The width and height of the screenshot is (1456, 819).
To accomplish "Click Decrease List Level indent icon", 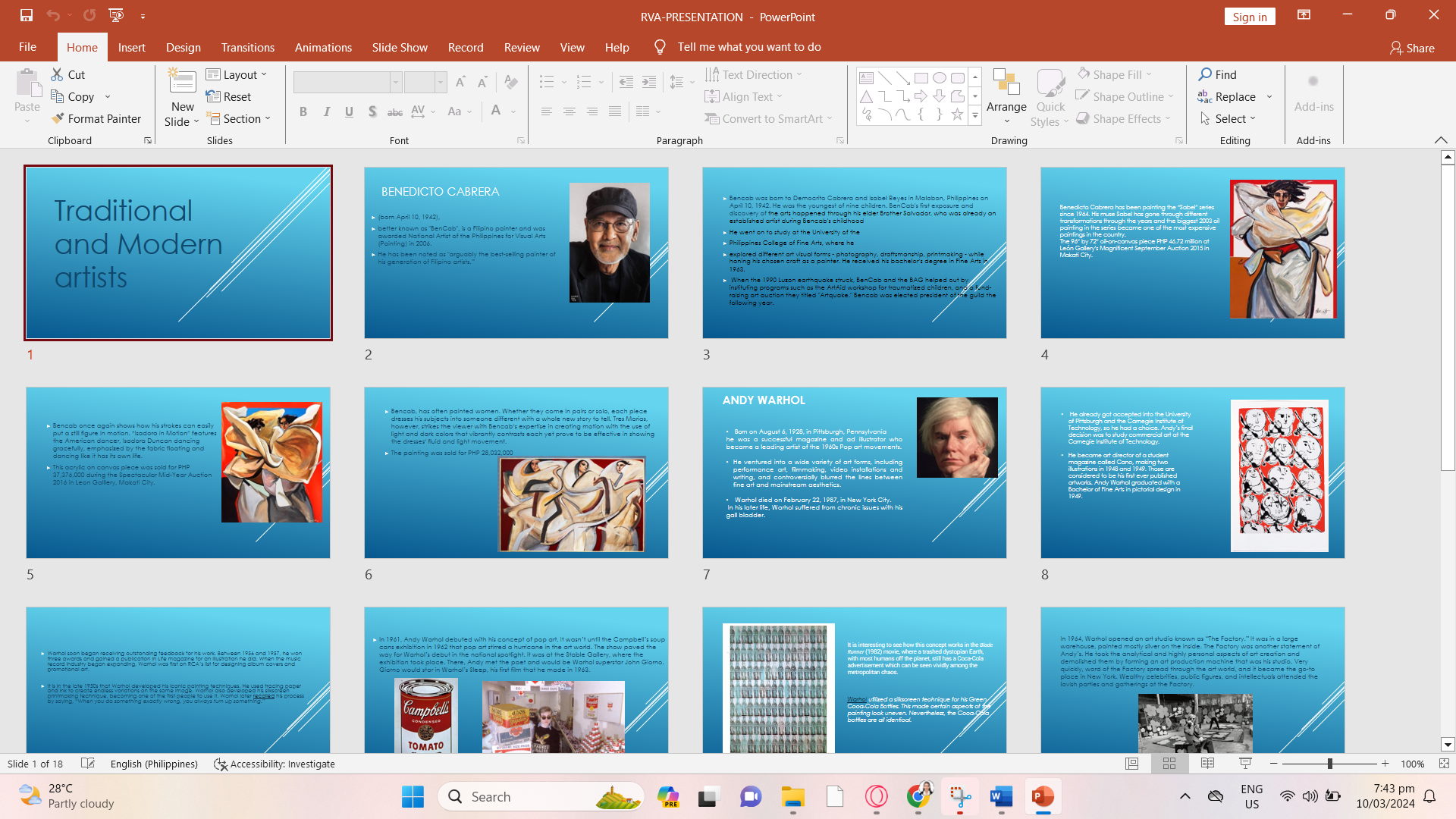I will pos(626,82).
